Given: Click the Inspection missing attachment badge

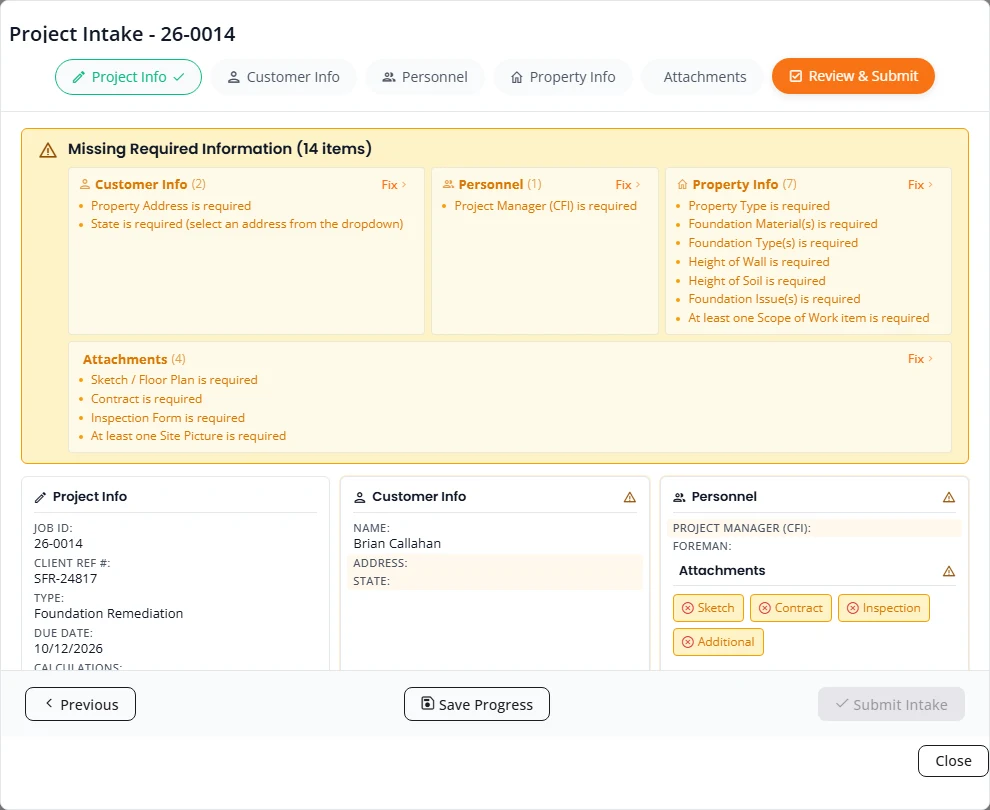Looking at the screenshot, I should click(x=883, y=608).
